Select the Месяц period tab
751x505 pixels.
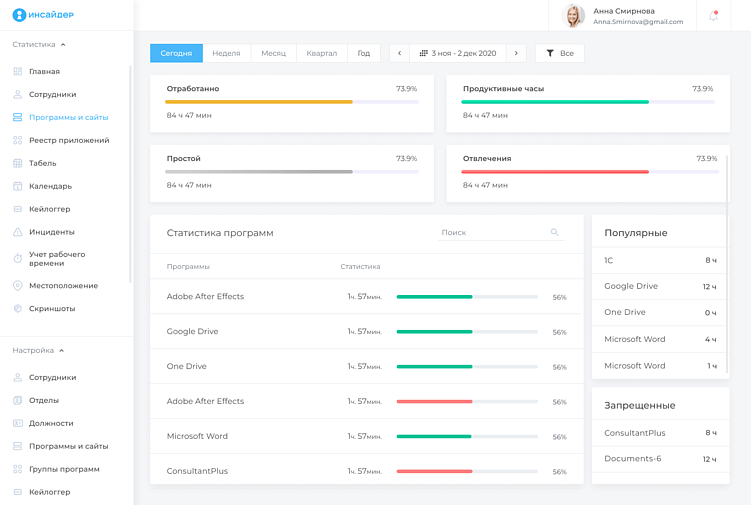[273, 53]
